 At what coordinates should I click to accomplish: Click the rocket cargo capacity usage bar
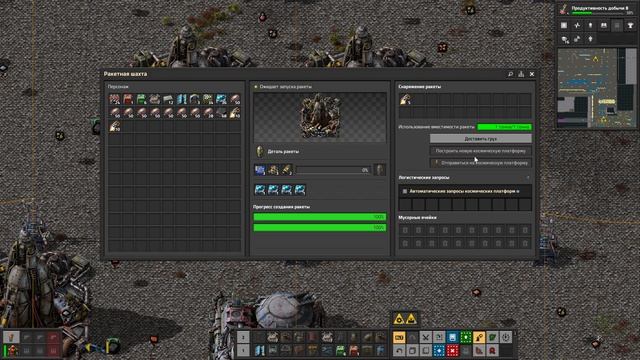pos(504,127)
